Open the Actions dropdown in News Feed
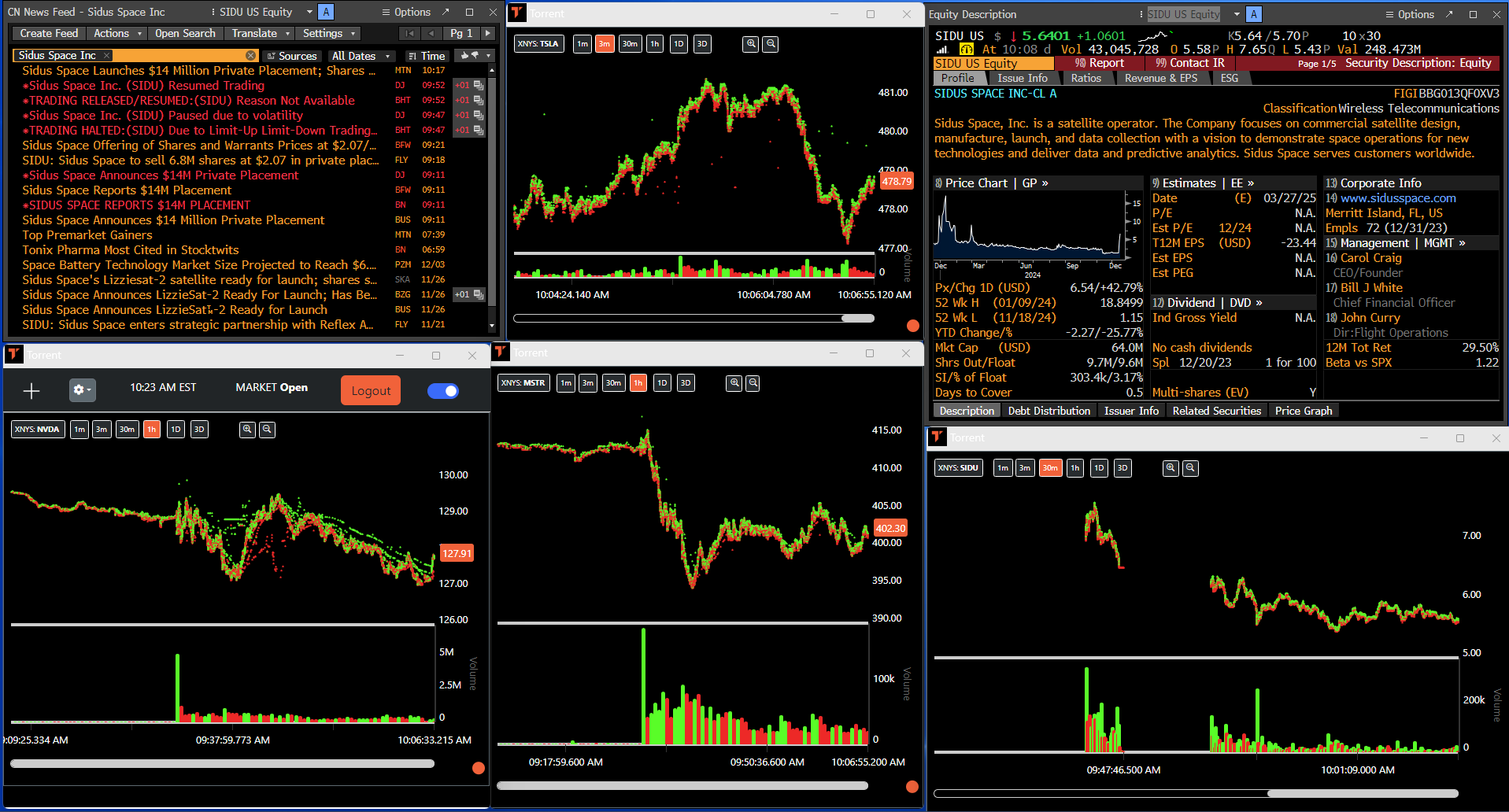 (x=117, y=33)
